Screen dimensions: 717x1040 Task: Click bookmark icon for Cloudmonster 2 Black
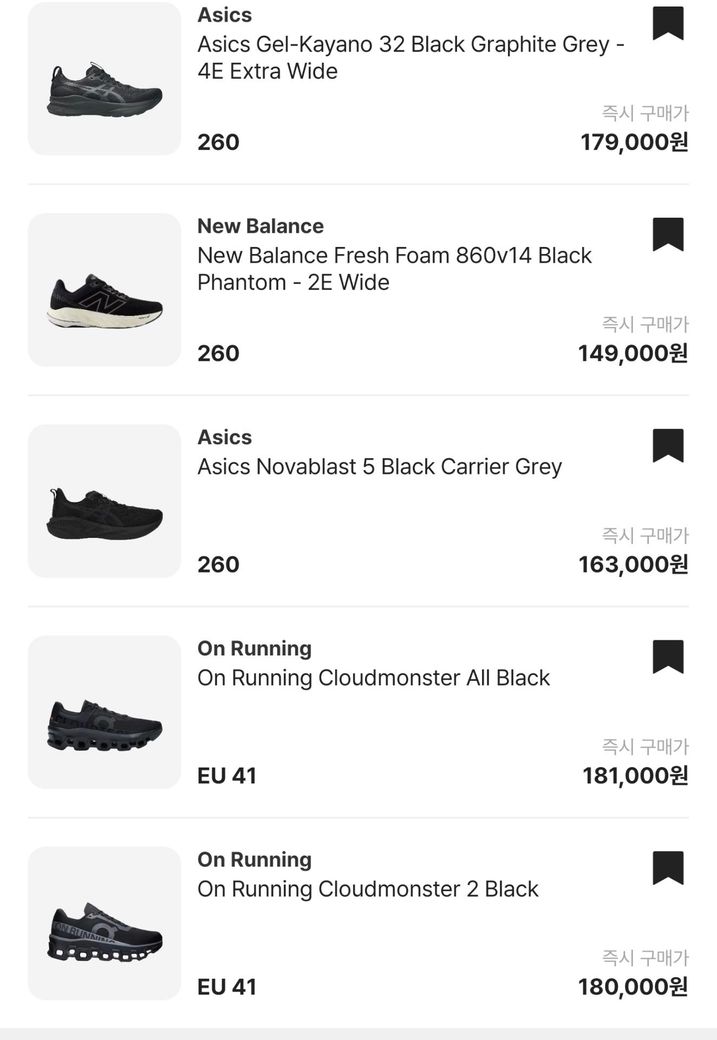pyautogui.click(x=668, y=868)
